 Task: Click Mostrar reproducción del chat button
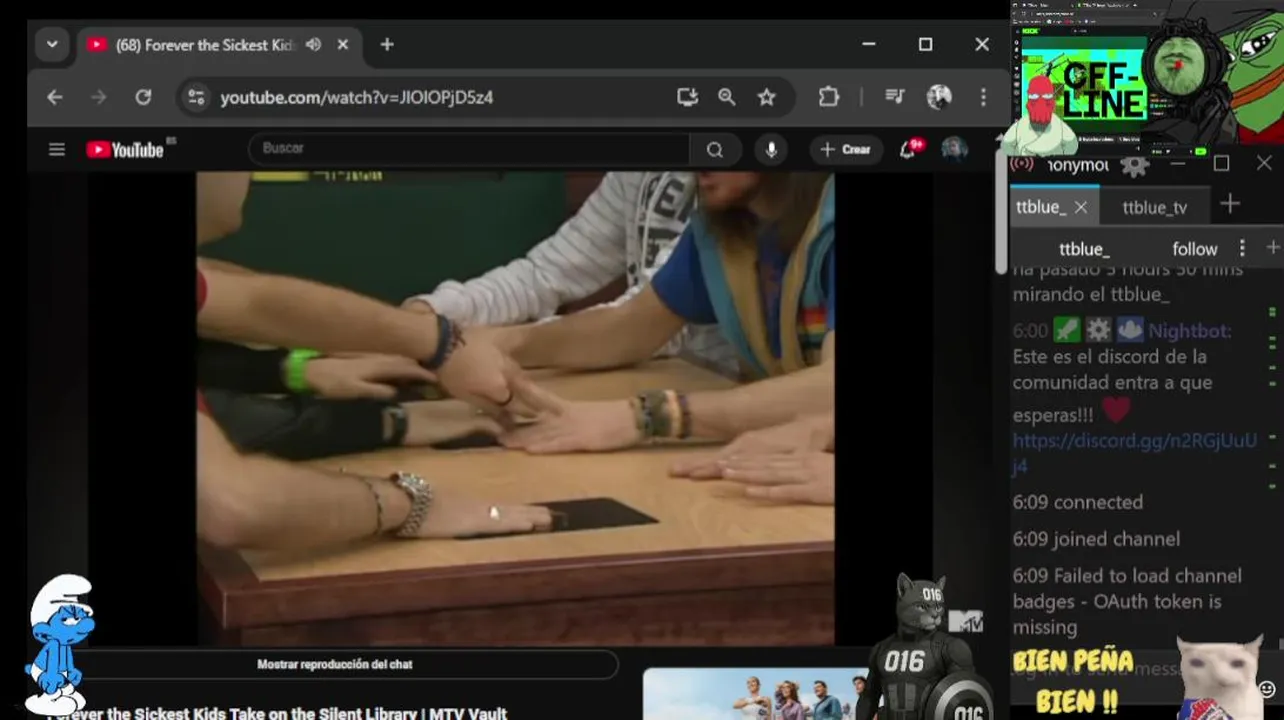(x=335, y=664)
